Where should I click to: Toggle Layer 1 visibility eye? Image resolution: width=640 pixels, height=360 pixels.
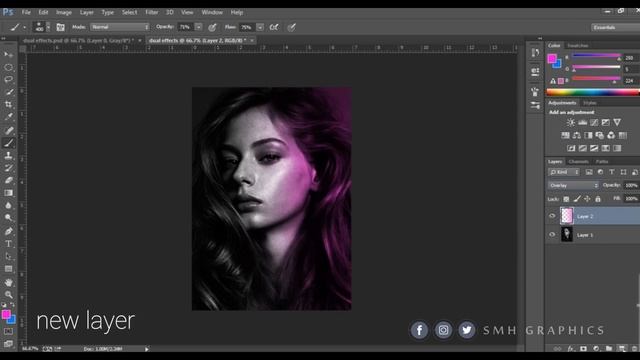tap(552, 235)
